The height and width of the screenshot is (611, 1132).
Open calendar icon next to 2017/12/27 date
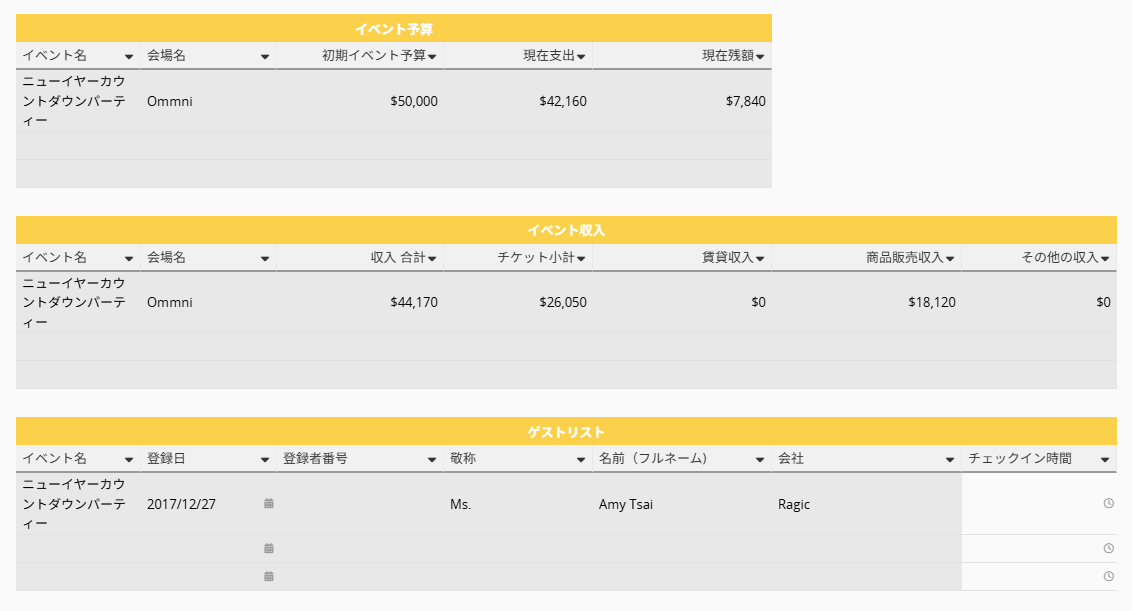(269, 503)
